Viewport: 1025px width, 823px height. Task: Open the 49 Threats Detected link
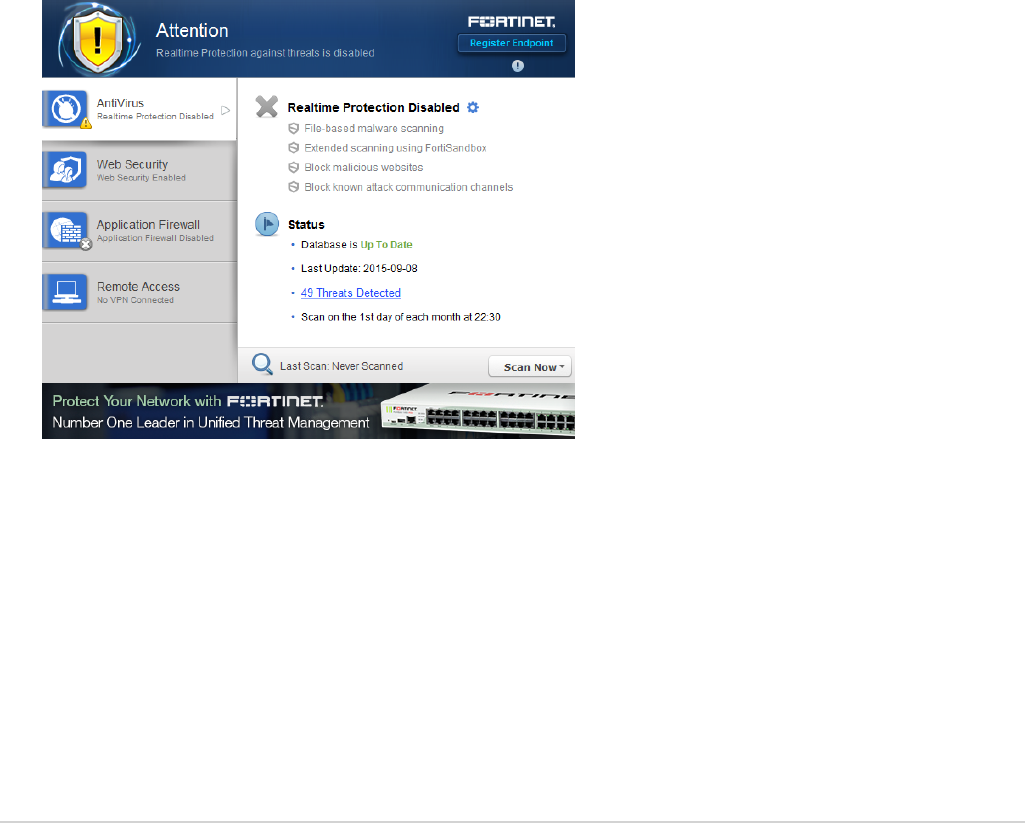click(350, 293)
